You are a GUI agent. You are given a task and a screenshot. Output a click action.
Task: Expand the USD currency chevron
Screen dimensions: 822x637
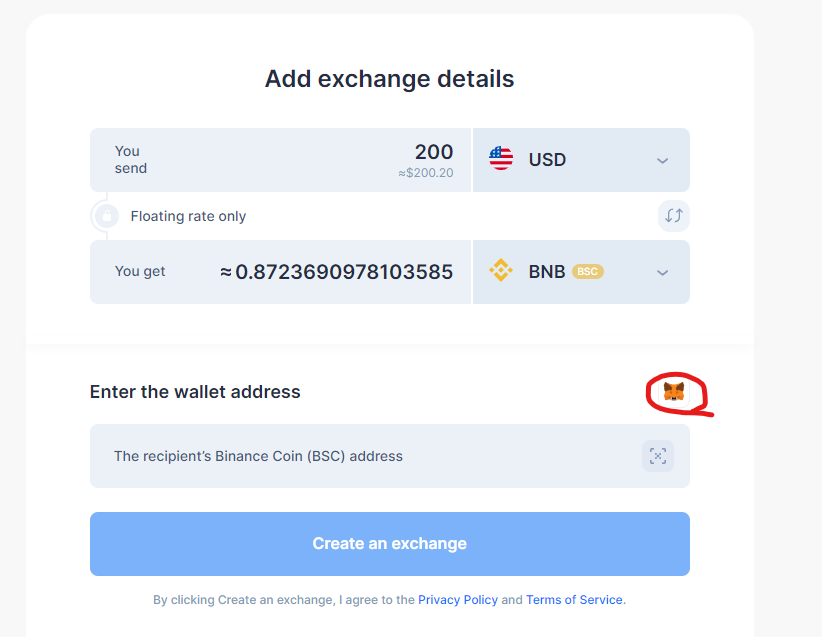[x=663, y=160]
